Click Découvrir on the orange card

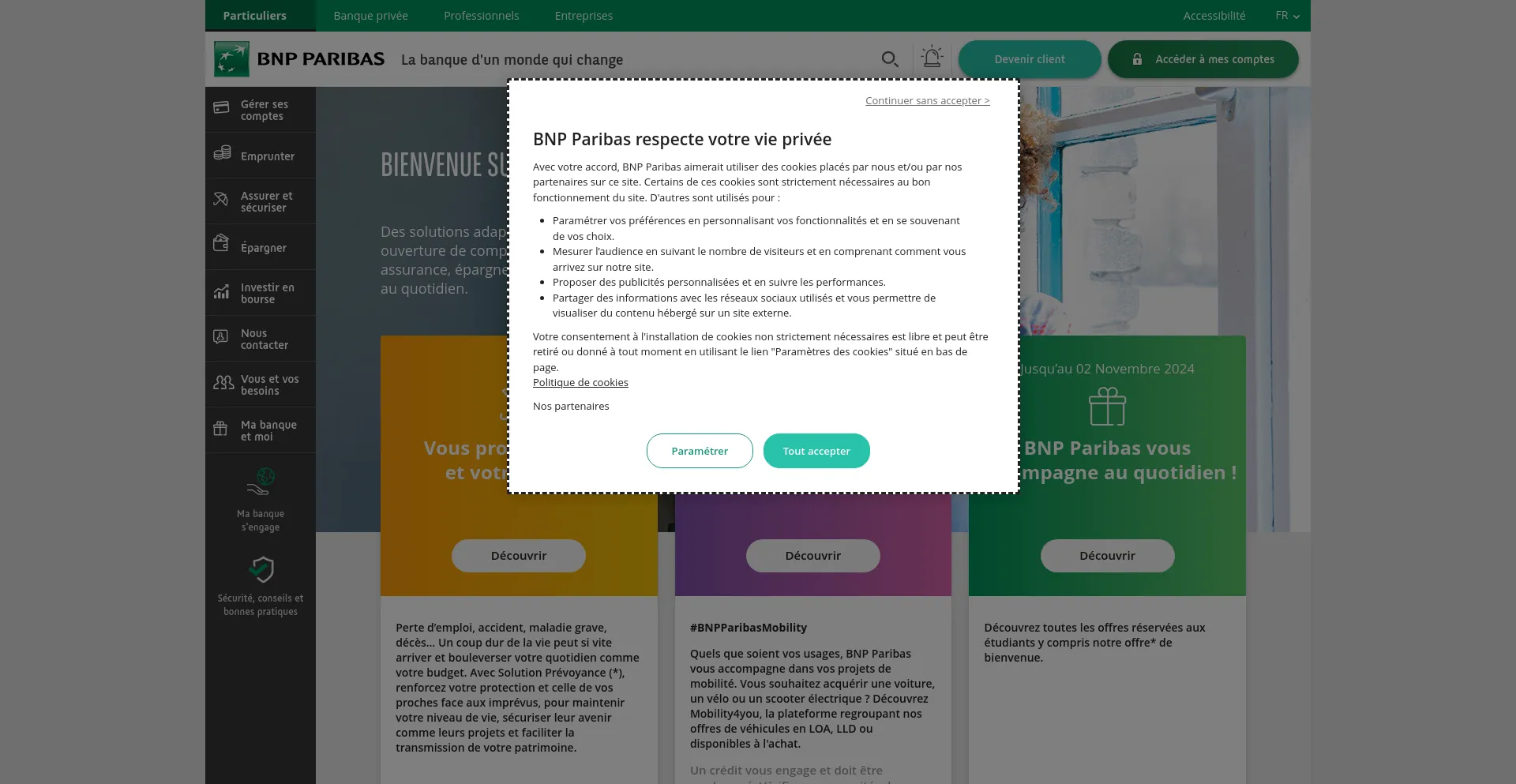[x=519, y=556]
